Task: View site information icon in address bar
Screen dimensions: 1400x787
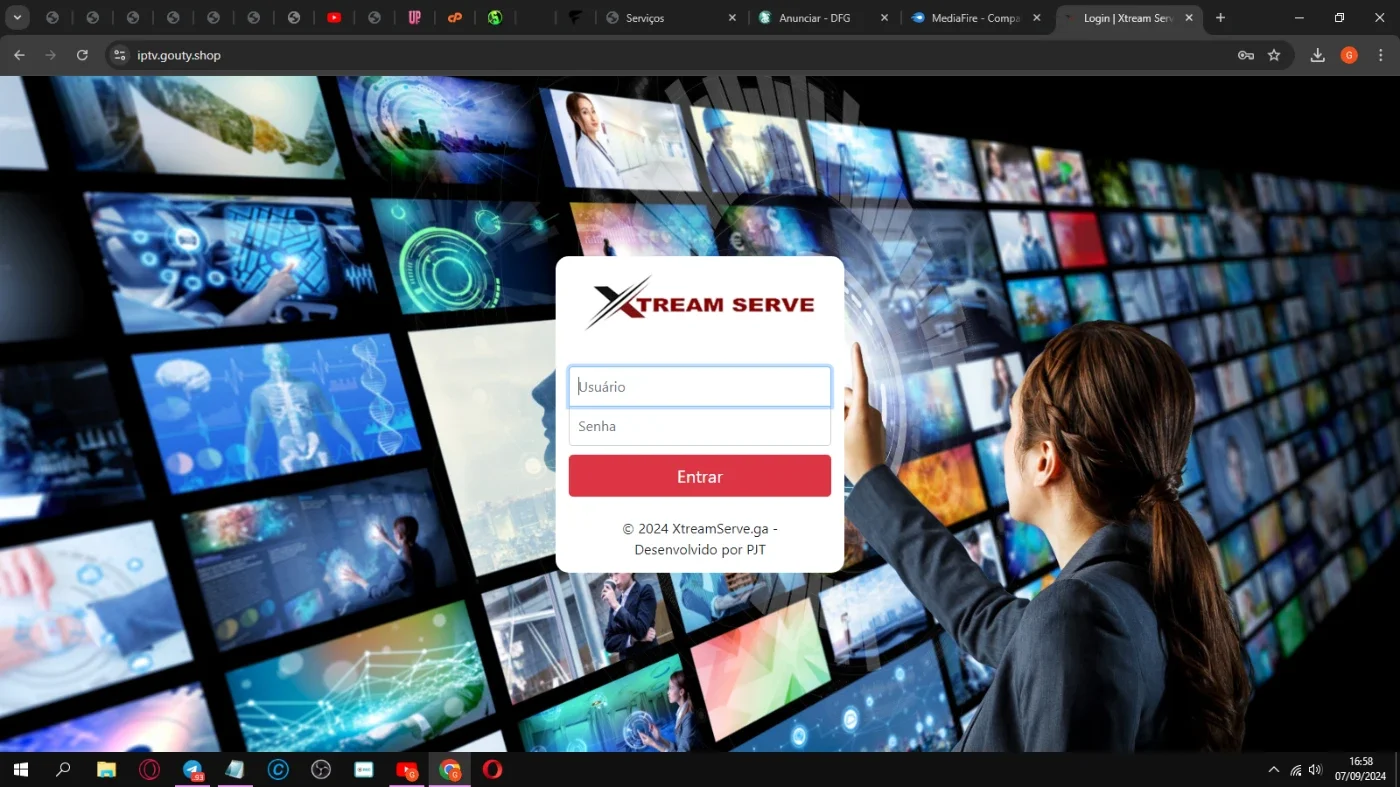Action: 120,55
